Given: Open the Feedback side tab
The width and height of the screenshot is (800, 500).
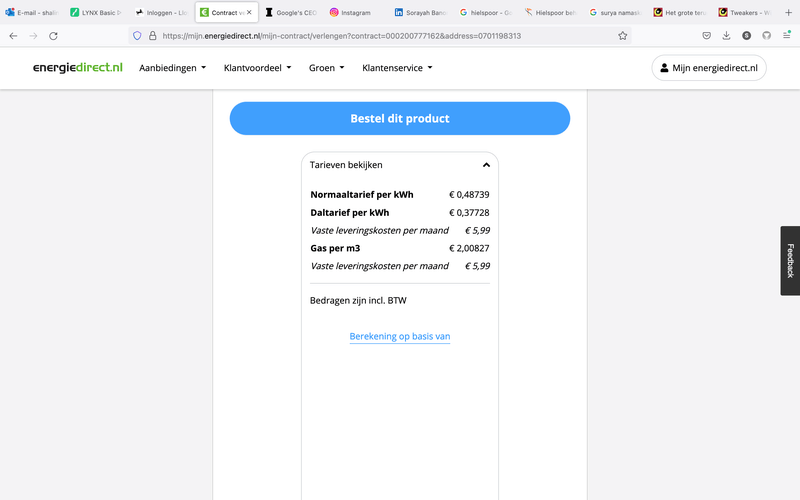Looking at the screenshot, I should coord(790,260).
